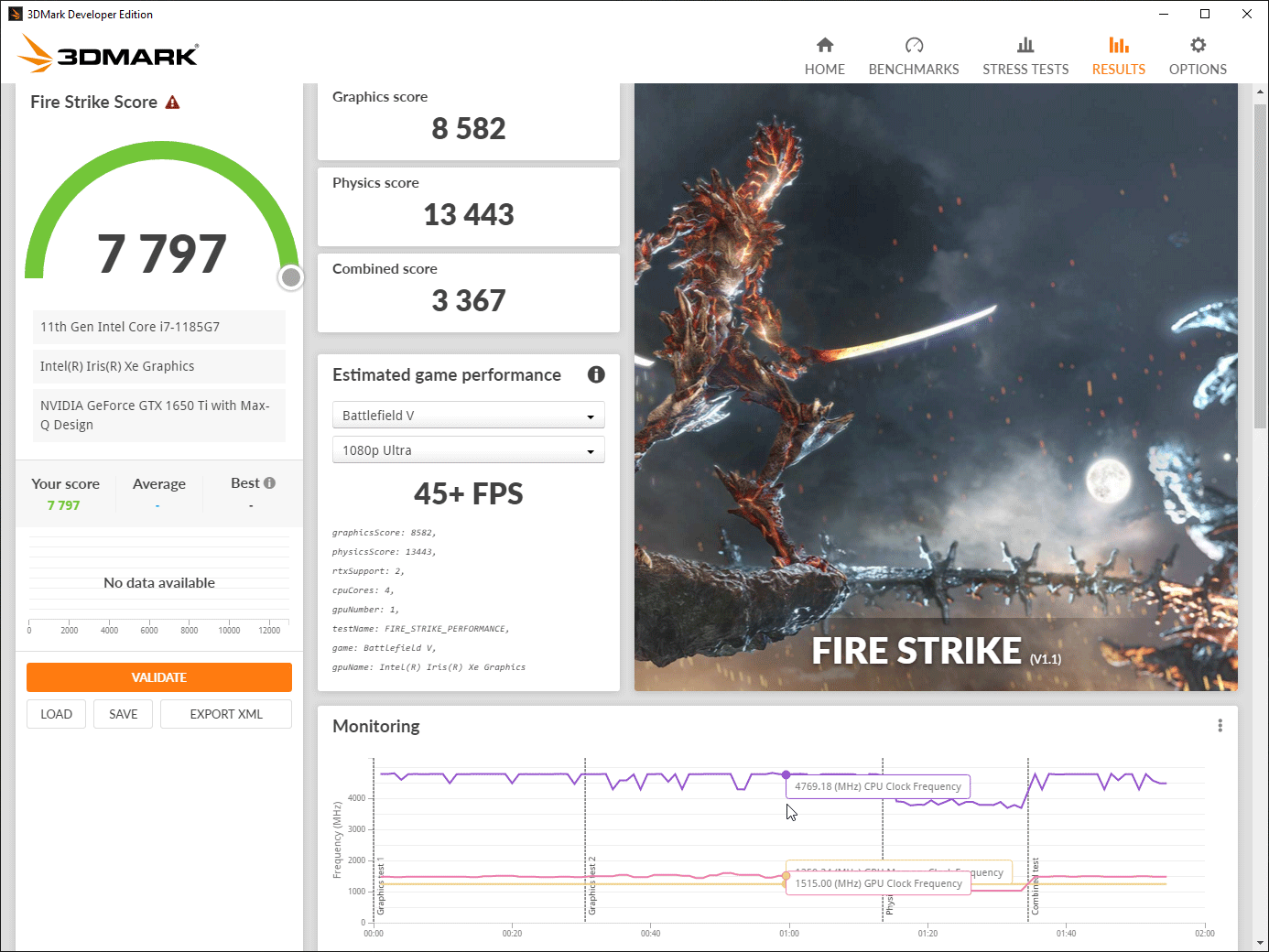Image resolution: width=1269 pixels, height=952 pixels.
Task: Click the large 7 797 gauge score
Action: (x=162, y=254)
